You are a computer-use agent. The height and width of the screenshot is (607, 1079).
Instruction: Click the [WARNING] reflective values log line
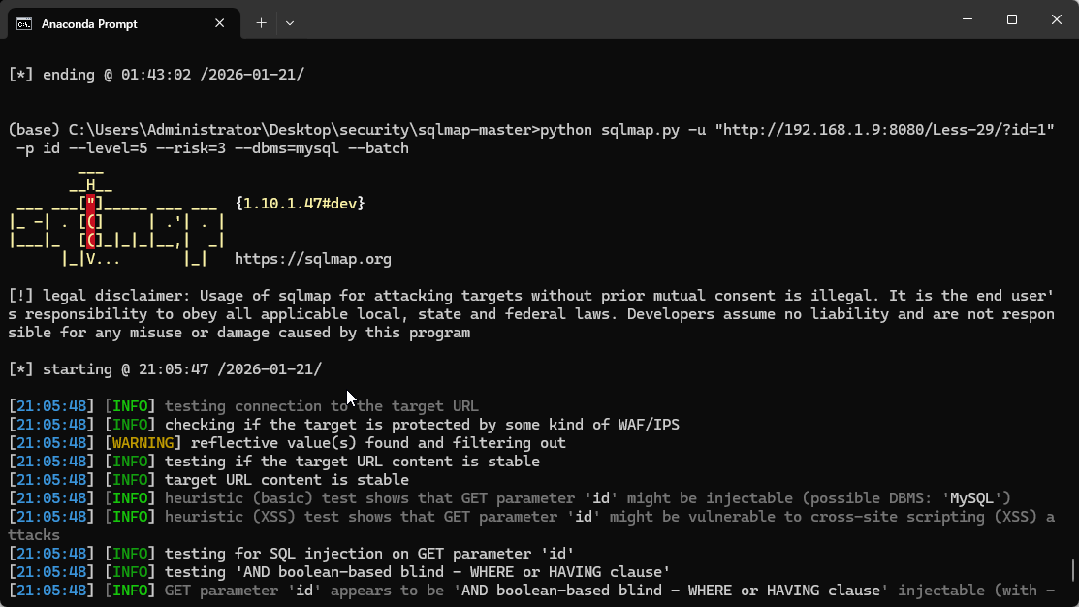pyautogui.click(x=300, y=442)
